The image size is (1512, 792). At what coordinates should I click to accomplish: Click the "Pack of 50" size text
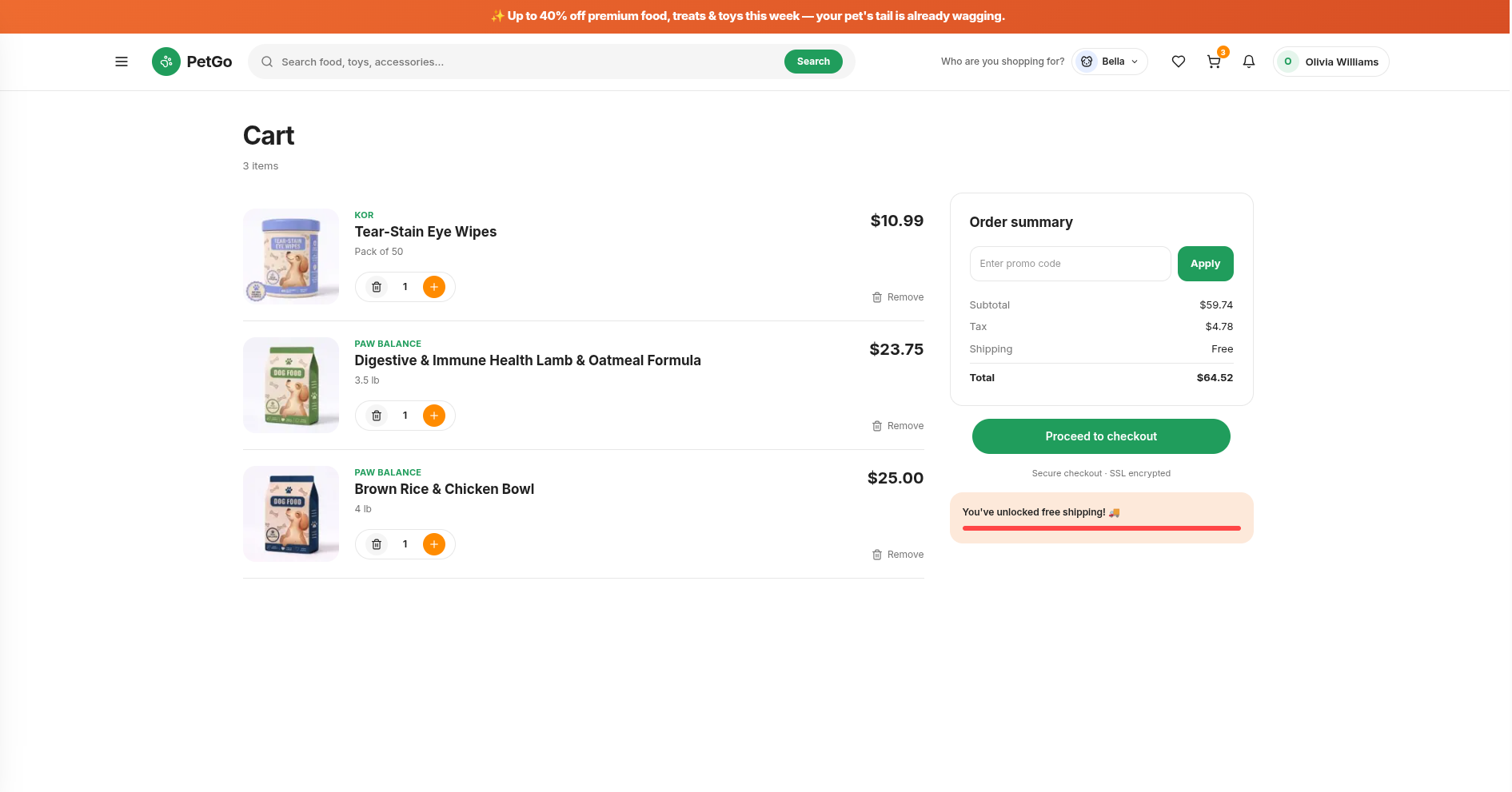(379, 252)
